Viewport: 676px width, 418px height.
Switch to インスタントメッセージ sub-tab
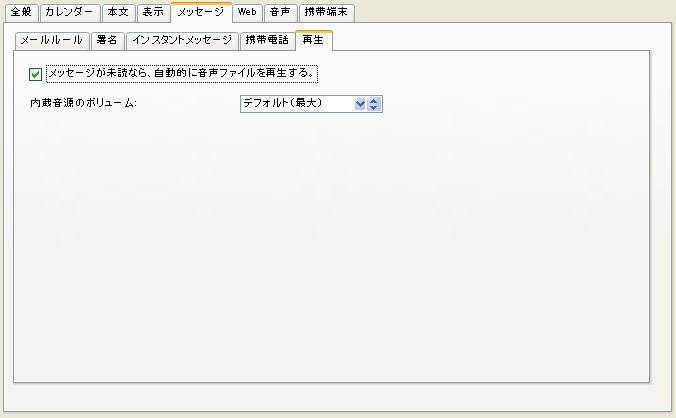(x=182, y=41)
